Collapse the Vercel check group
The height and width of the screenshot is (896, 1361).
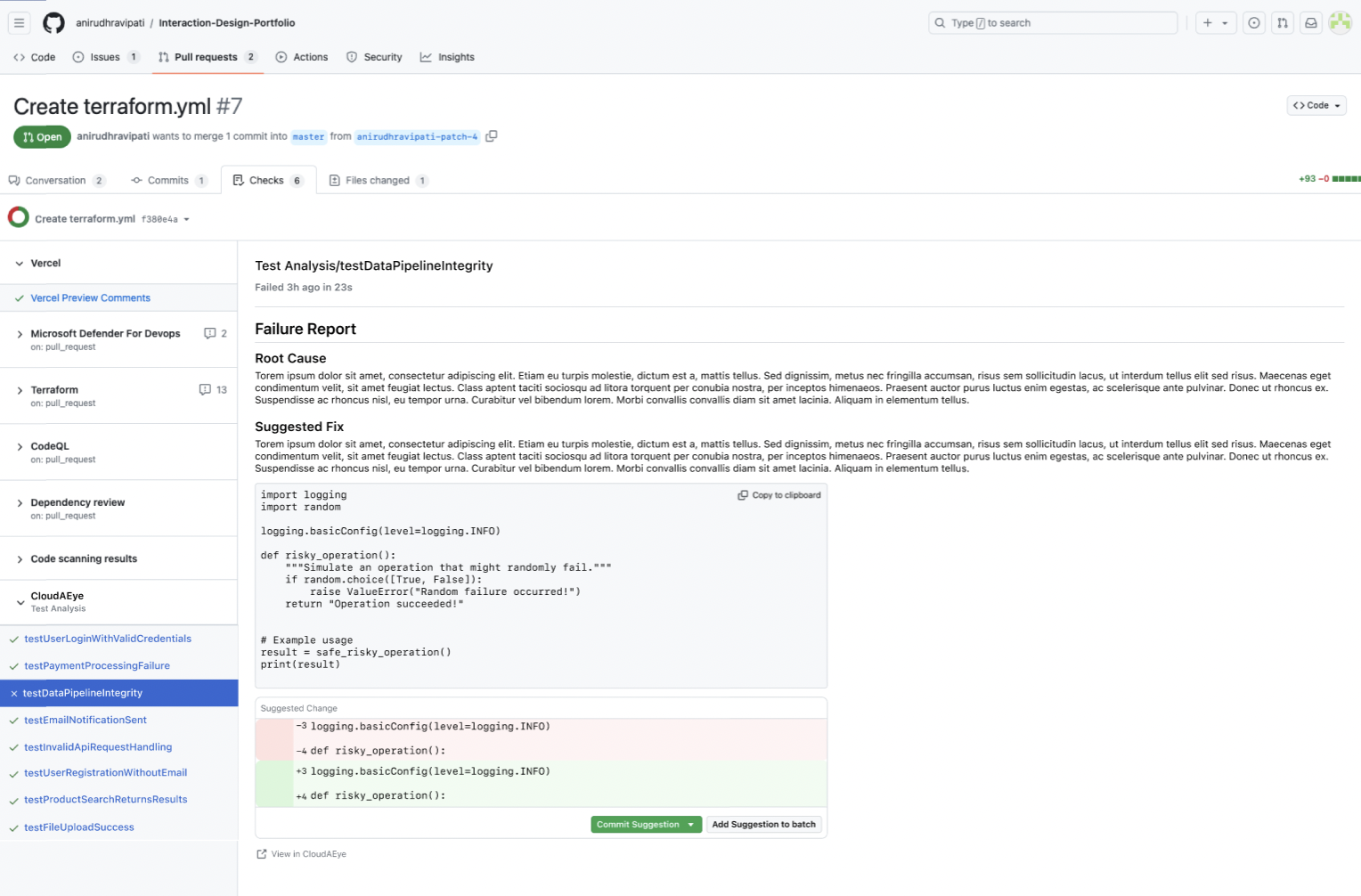(20, 264)
